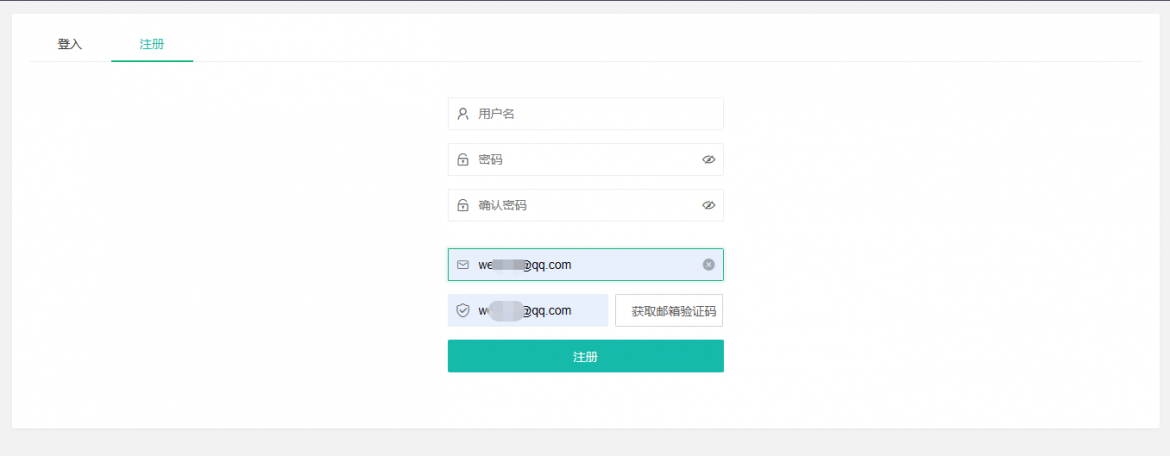Viewport: 1170px width, 456px height.
Task: Click the shield icon in verification field
Action: click(463, 310)
